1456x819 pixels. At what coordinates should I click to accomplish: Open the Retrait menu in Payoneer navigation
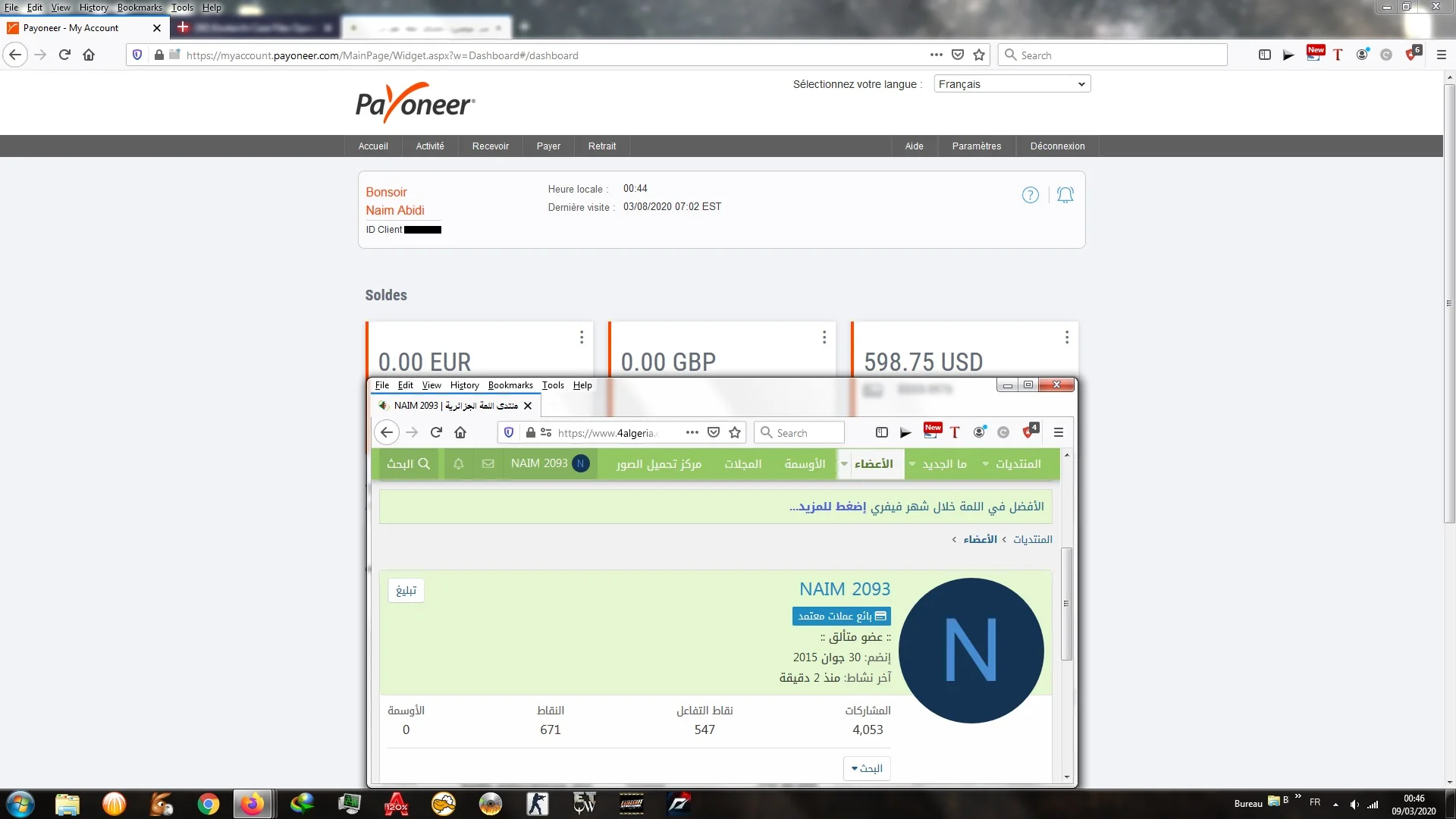tap(601, 146)
